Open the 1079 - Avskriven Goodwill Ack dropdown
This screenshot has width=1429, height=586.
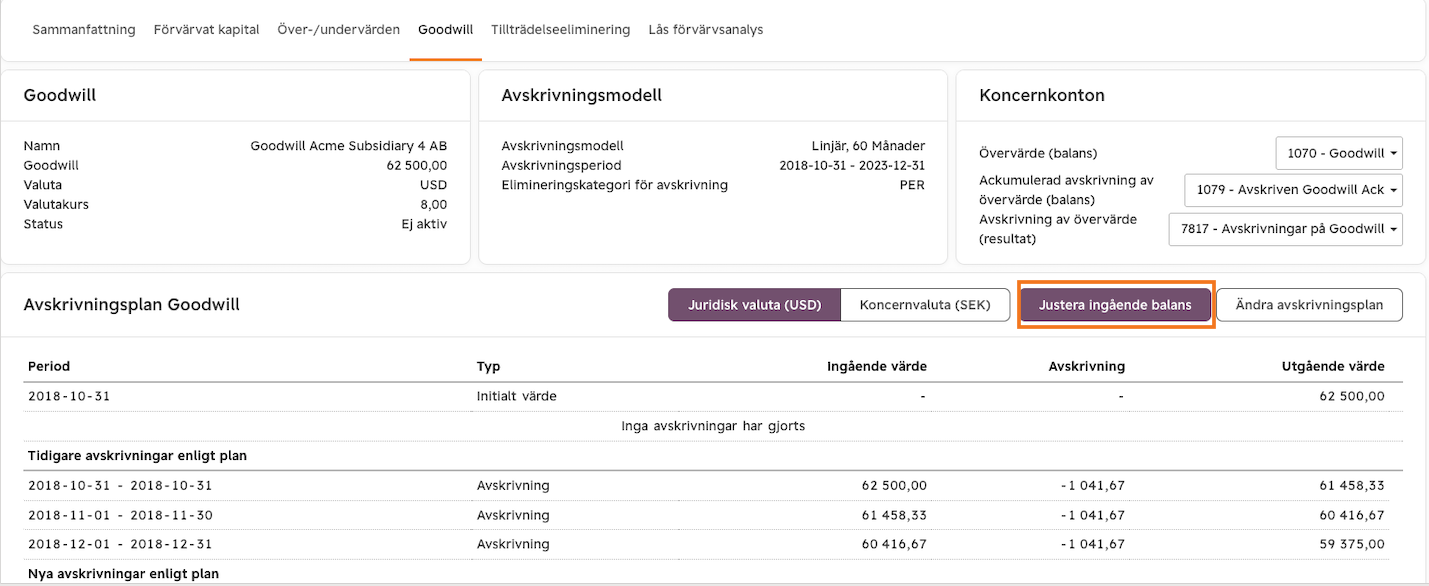pos(1293,190)
